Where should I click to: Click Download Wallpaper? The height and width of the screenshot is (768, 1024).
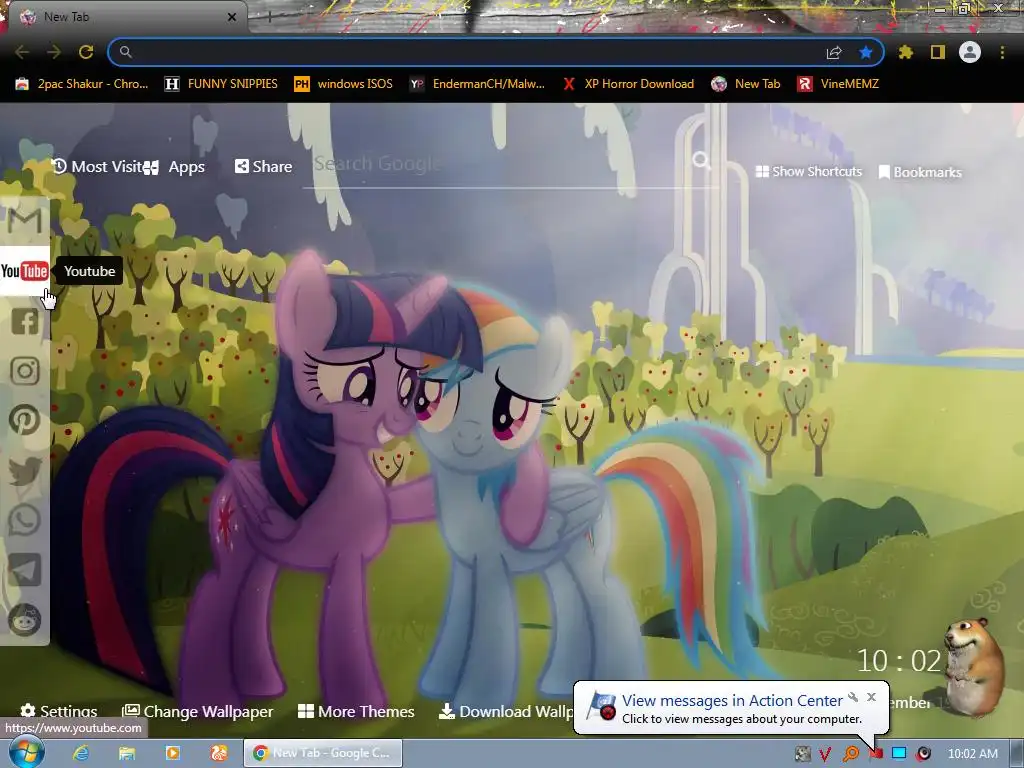click(x=506, y=711)
